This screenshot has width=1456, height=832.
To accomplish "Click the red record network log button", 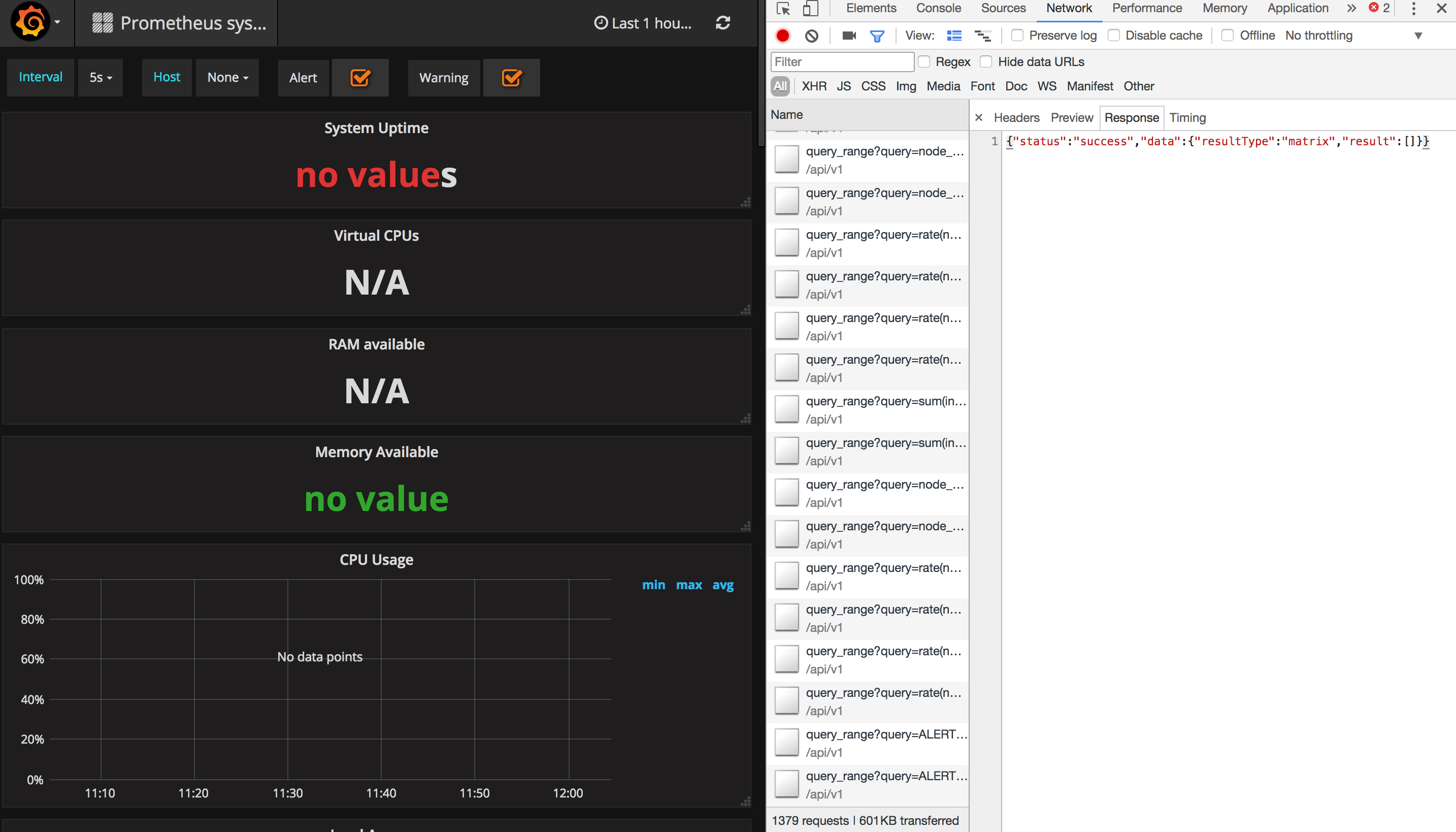I will [782, 36].
